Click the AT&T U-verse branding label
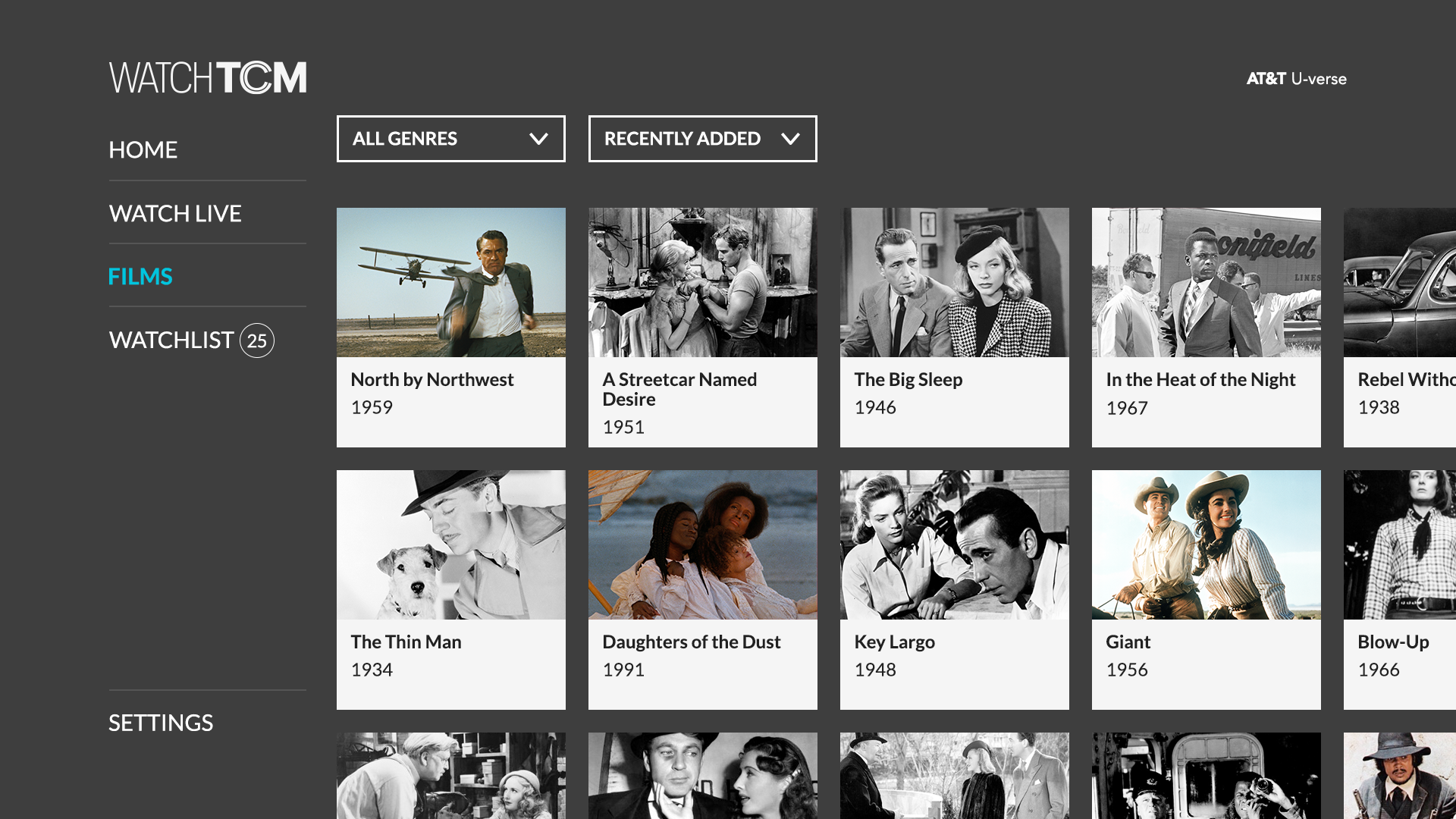This screenshot has width=1456, height=819. 1297,78
